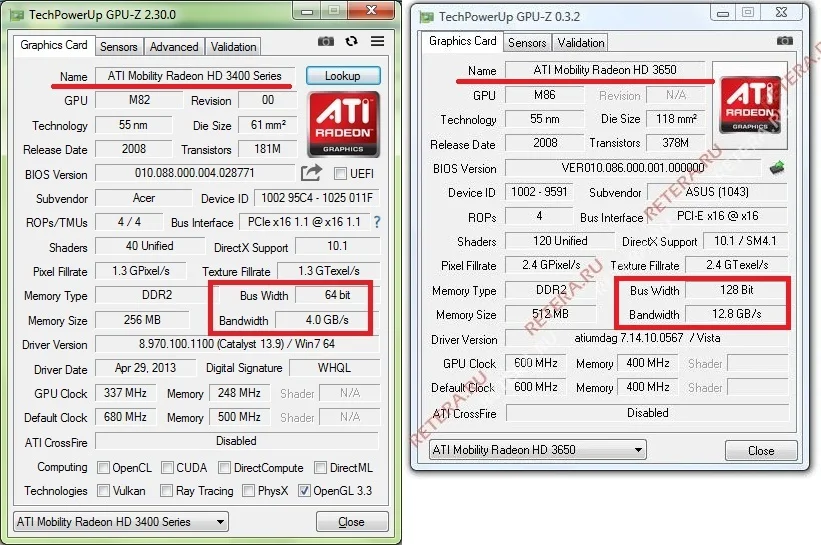
Task: Toggle the Vulkan checkbox
Action: [104, 491]
